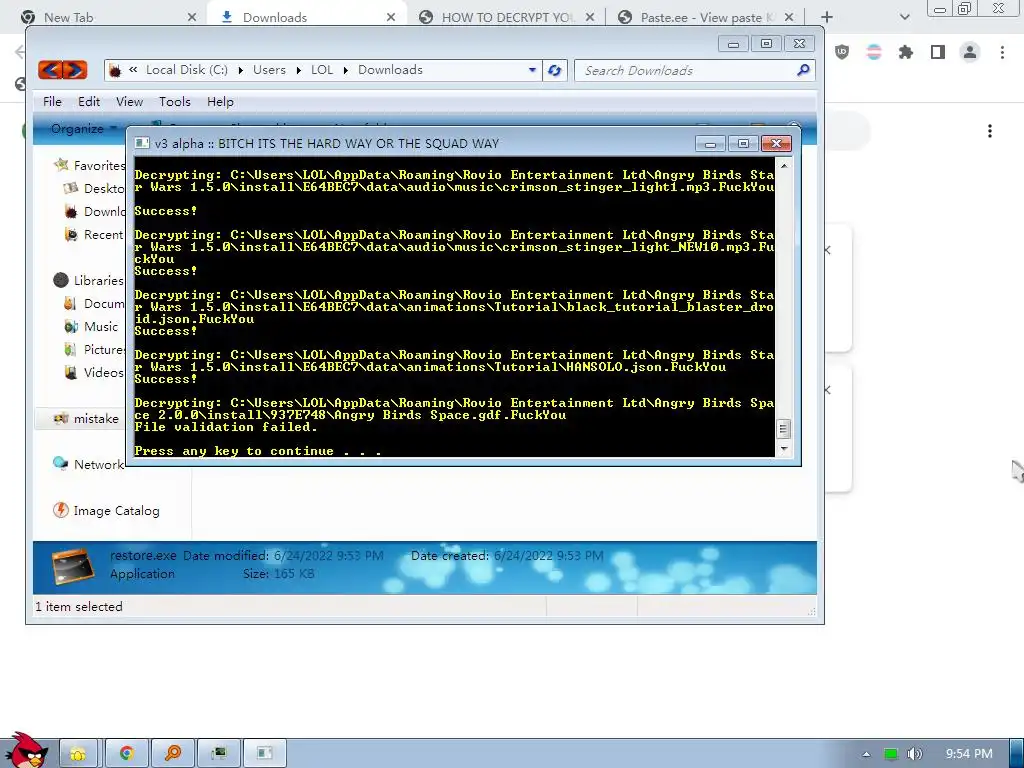
Task: Click Downloads breadcrumb segment
Action: click(x=390, y=70)
